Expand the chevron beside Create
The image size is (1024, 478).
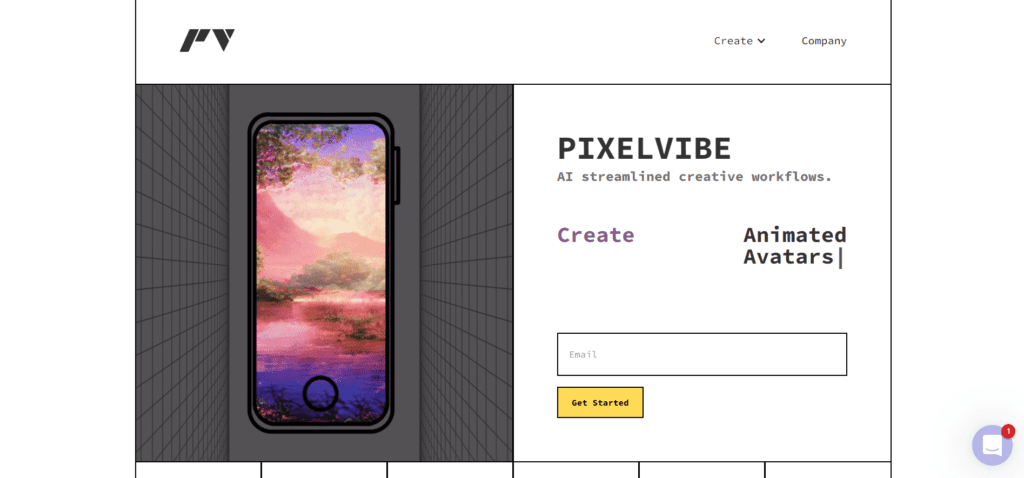[761, 41]
